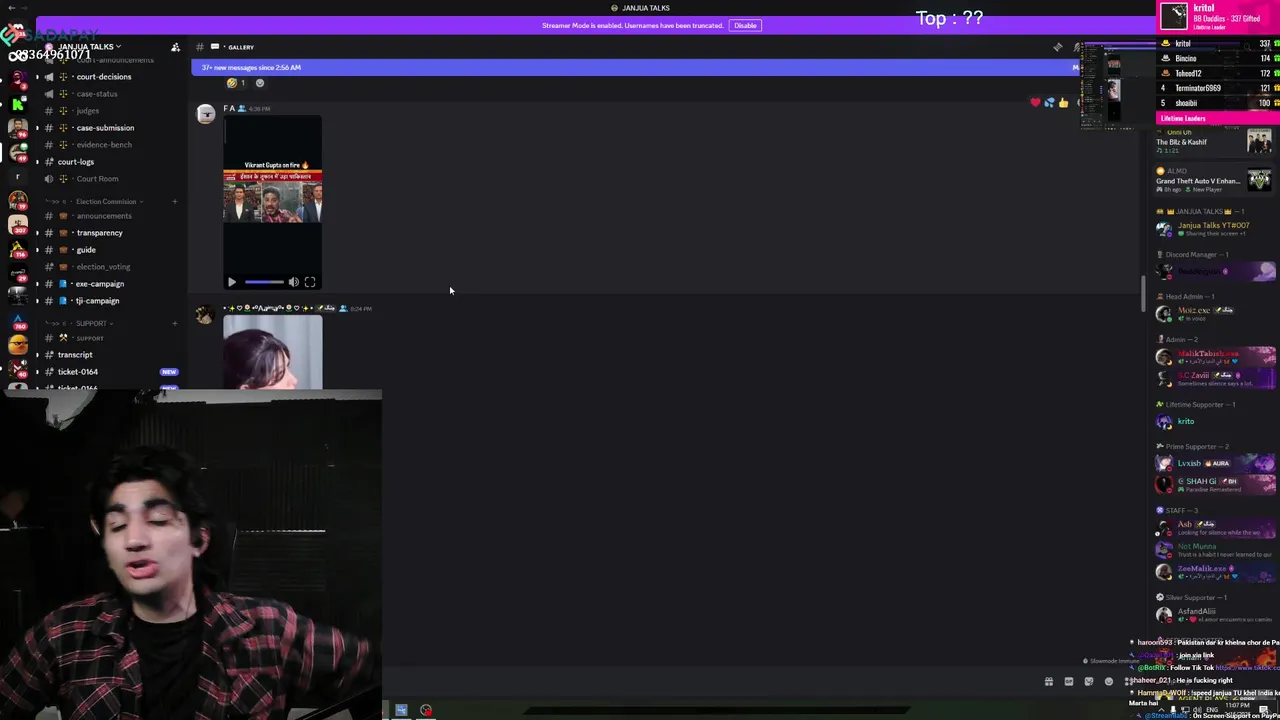
Task: Open Grand Theft Auto V activity card
Action: 1213,180
